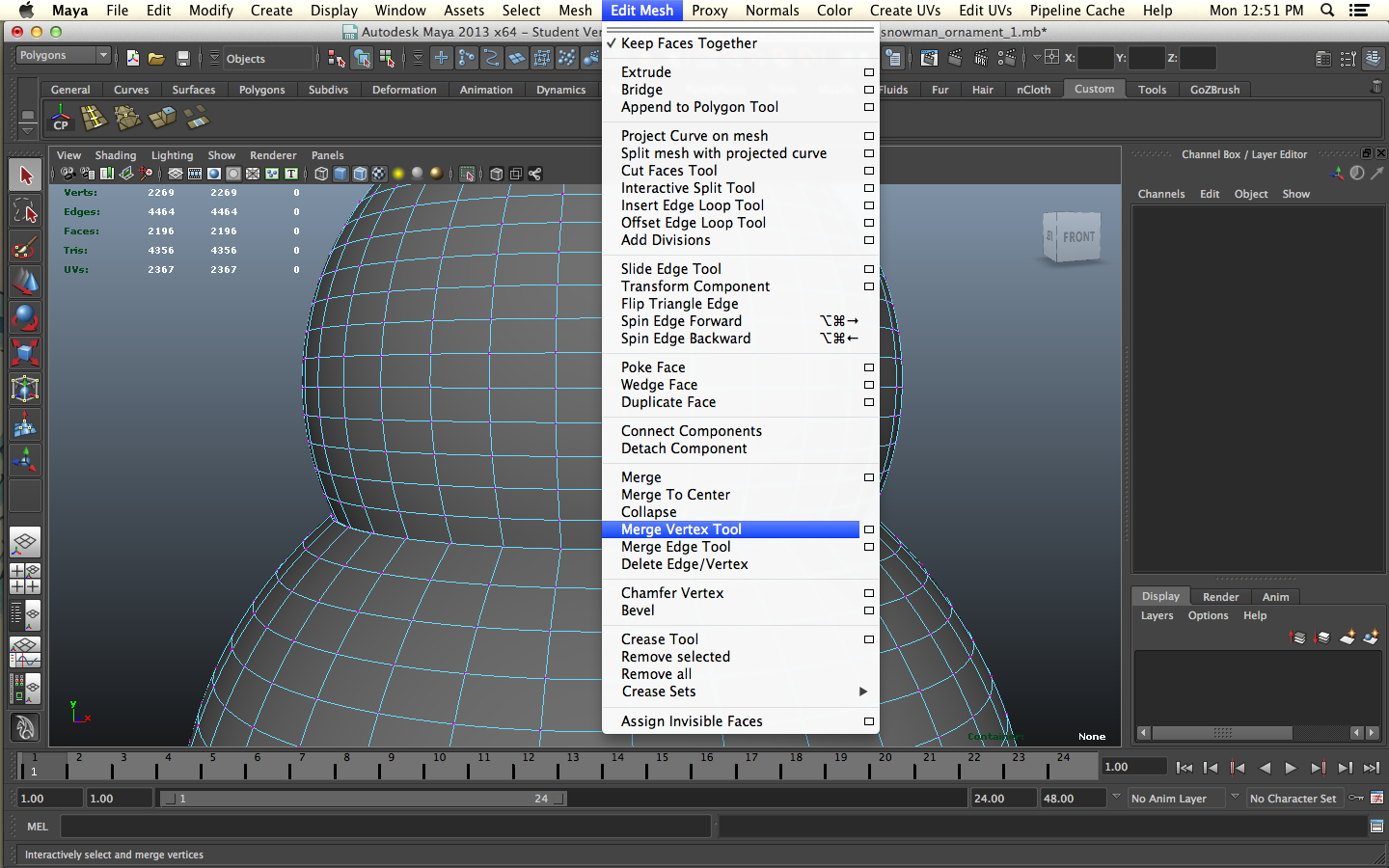
Task: Toggle select by object type mode
Action: (x=362, y=59)
